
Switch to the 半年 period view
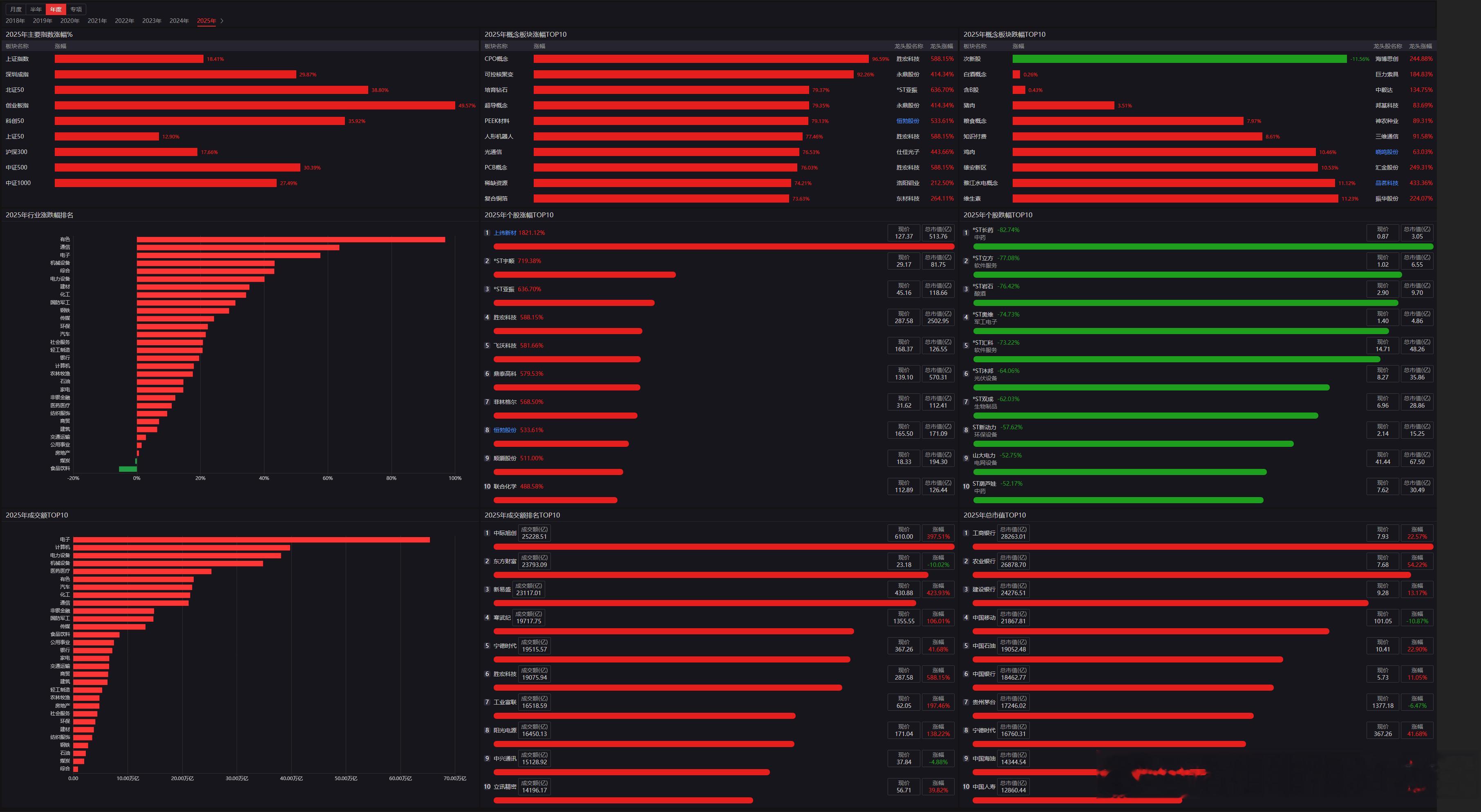click(36, 9)
